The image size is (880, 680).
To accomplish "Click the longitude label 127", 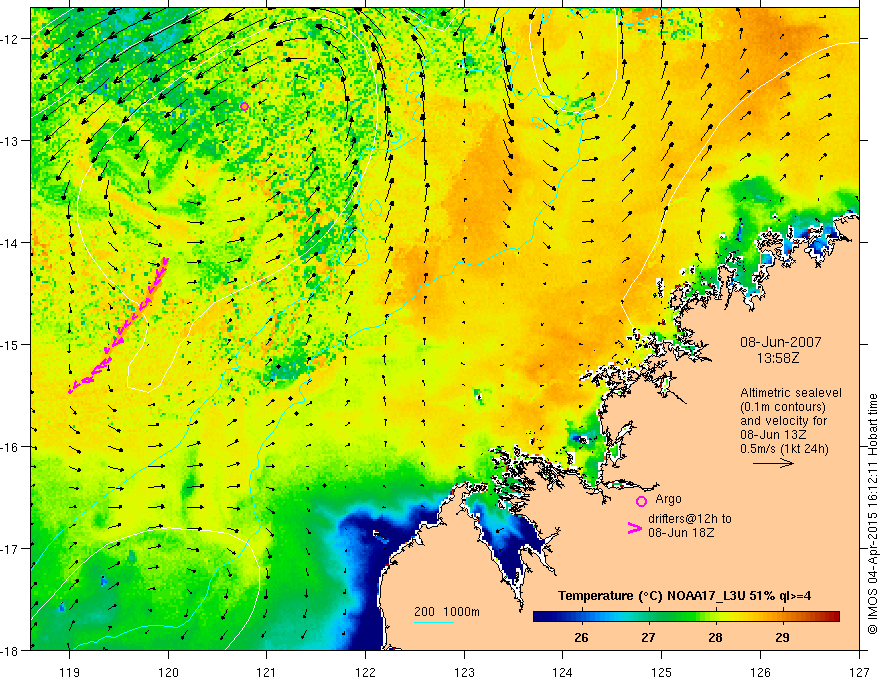I will point(859,672).
